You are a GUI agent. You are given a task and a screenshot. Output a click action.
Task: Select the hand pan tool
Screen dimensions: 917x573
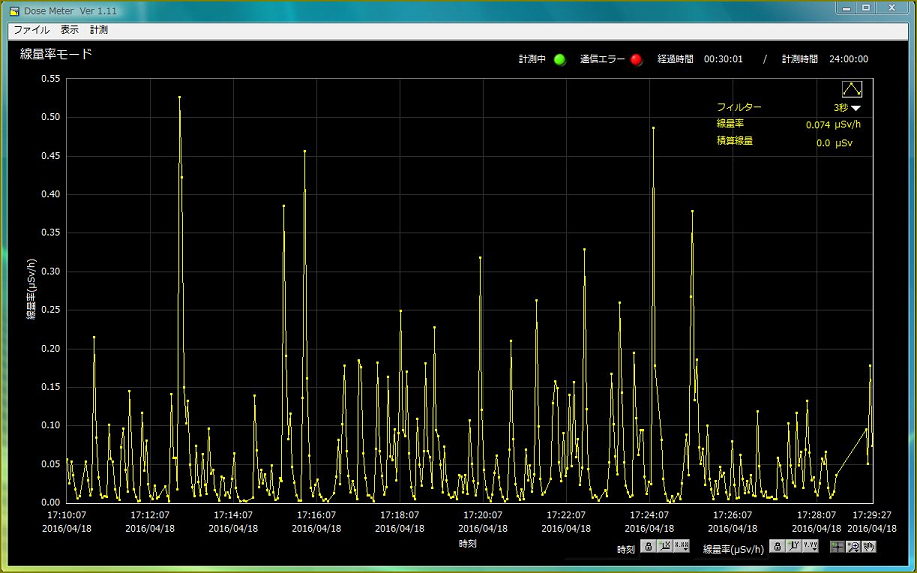(x=869, y=546)
